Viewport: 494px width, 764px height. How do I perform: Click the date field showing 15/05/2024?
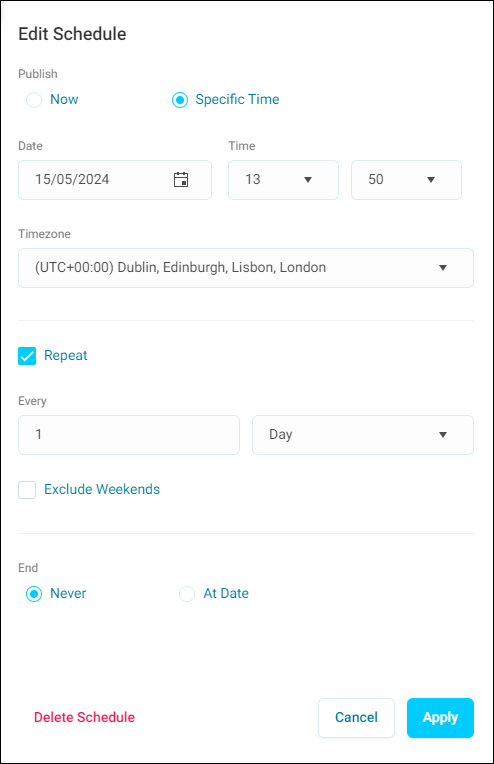115,180
